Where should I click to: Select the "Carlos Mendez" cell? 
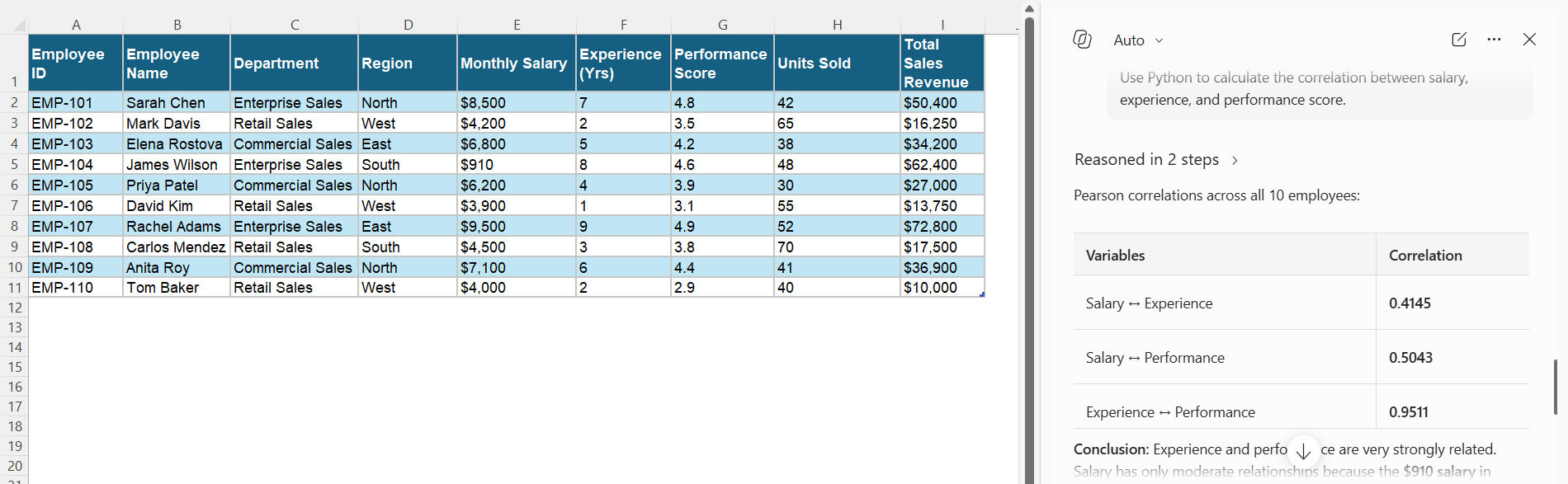(x=177, y=247)
